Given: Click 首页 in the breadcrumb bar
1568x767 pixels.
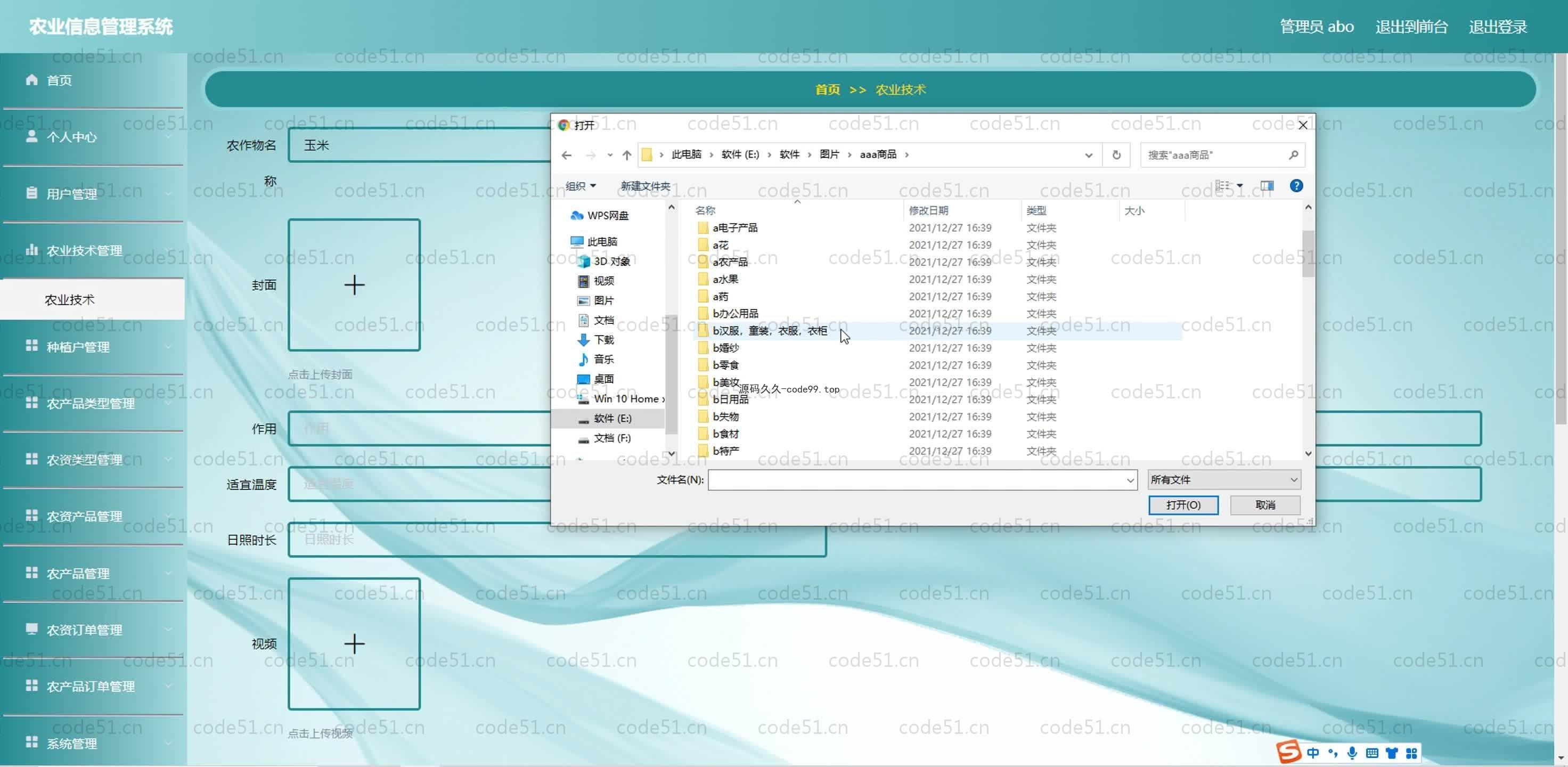Looking at the screenshot, I should 827,89.
